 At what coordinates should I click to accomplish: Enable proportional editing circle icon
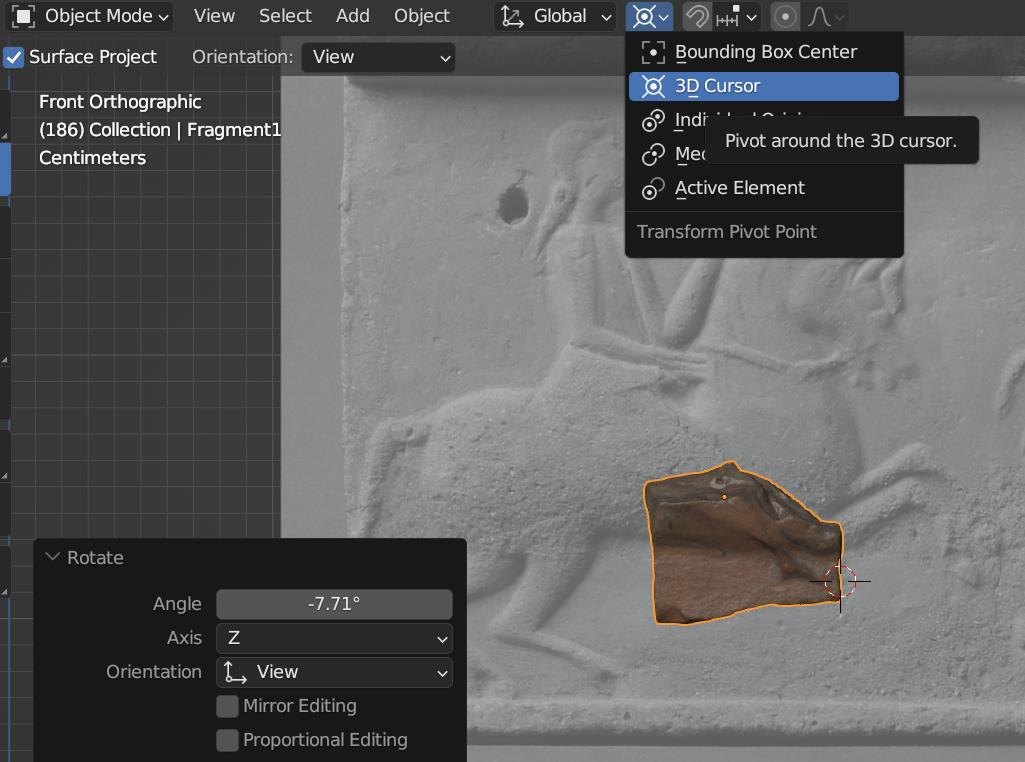point(786,16)
